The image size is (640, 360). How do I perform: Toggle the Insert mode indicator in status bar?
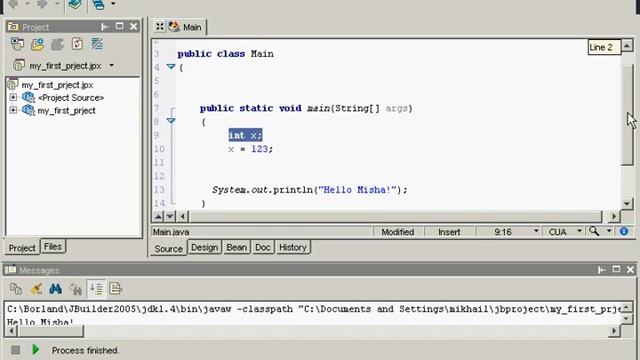click(x=449, y=232)
